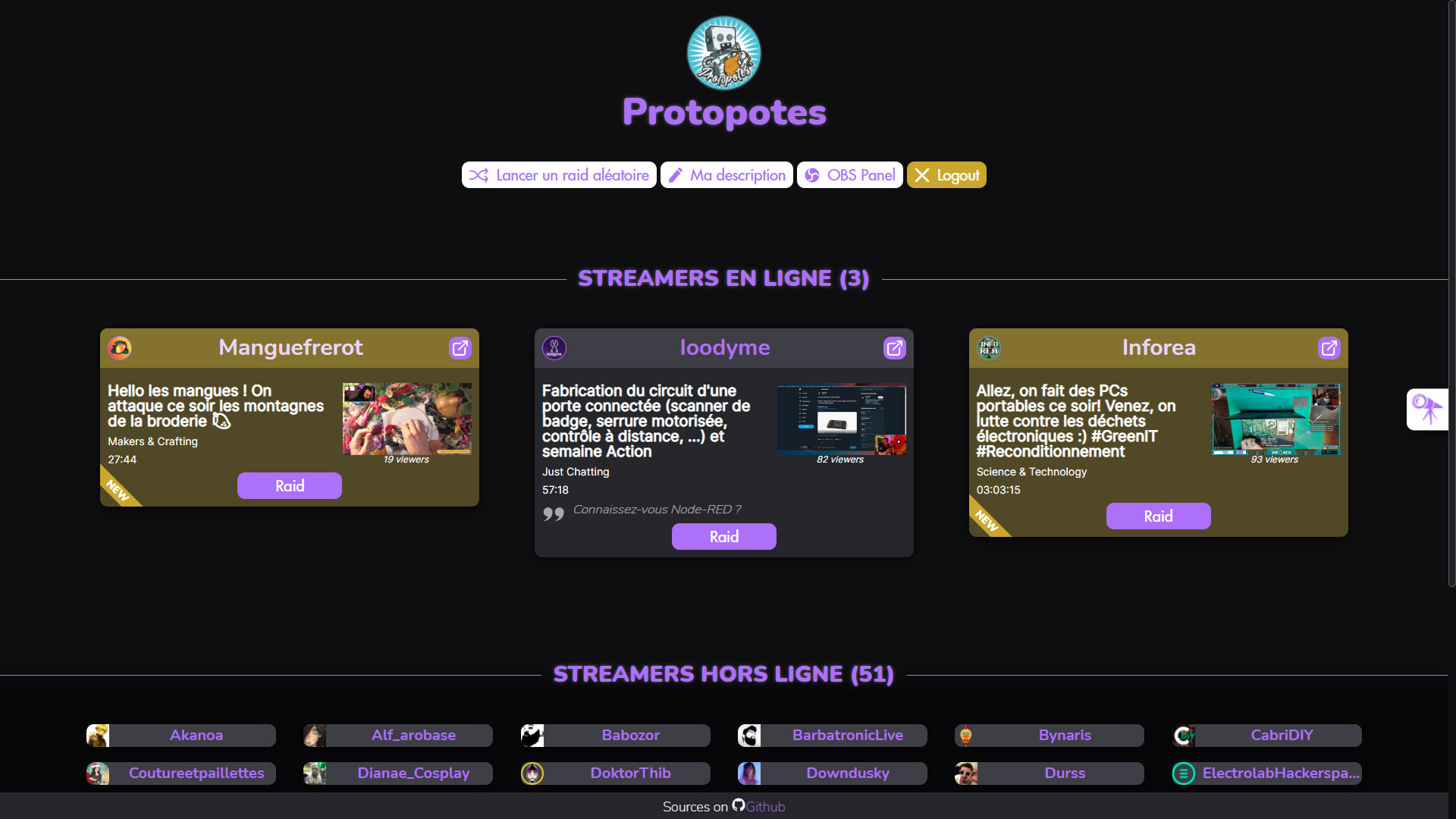Log out using the Logout button

(946, 175)
